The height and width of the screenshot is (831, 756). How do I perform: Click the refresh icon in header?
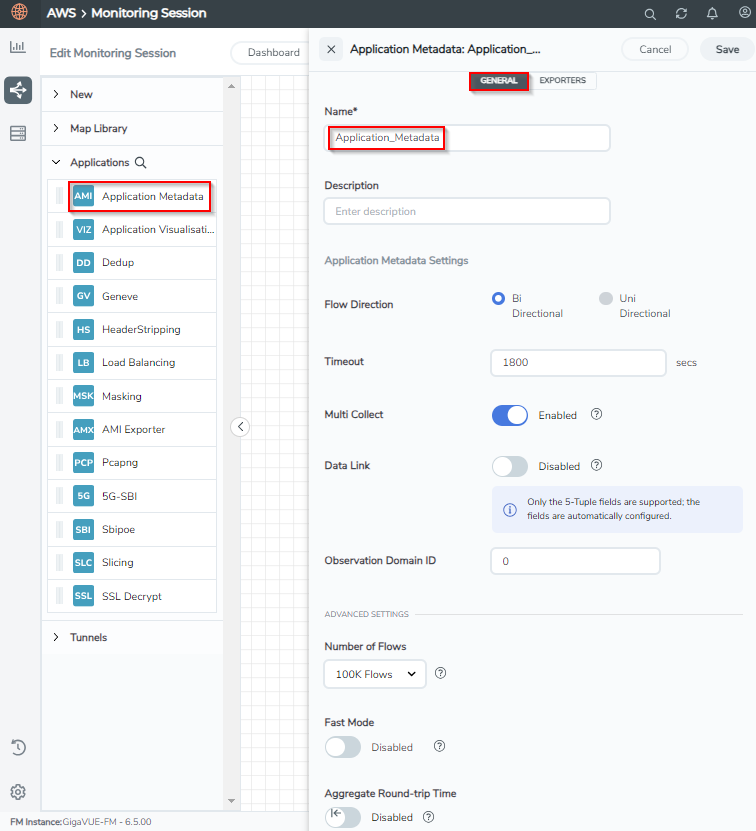click(x=681, y=14)
